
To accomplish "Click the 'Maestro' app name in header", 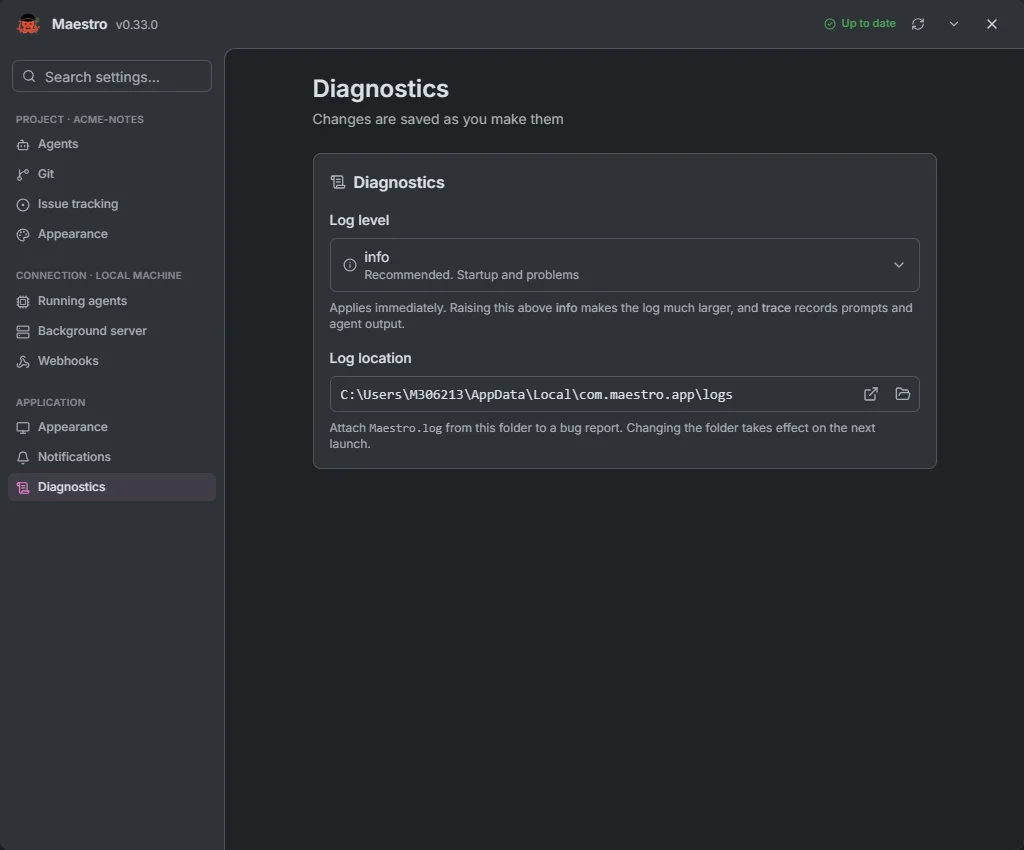I will [x=79, y=24].
